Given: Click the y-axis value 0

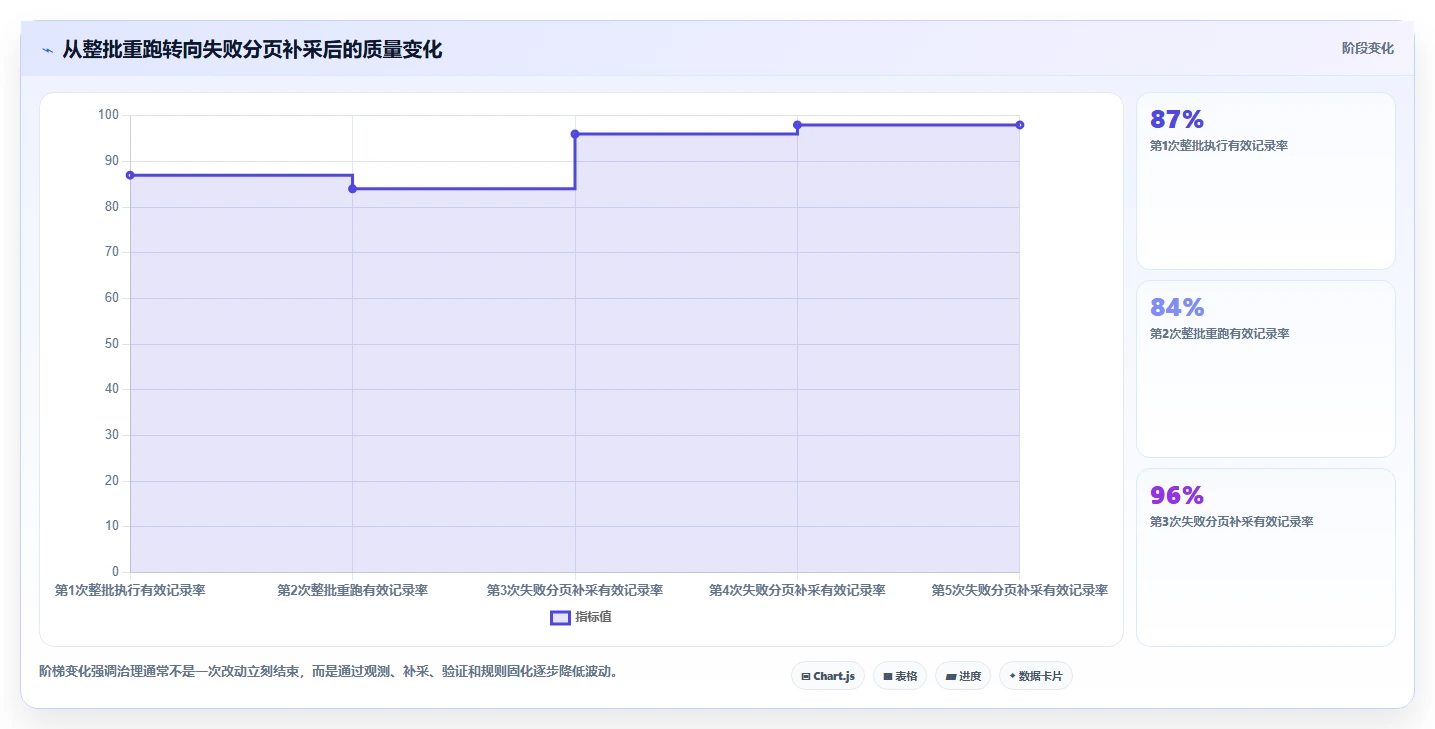Looking at the screenshot, I should pos(115,572).
